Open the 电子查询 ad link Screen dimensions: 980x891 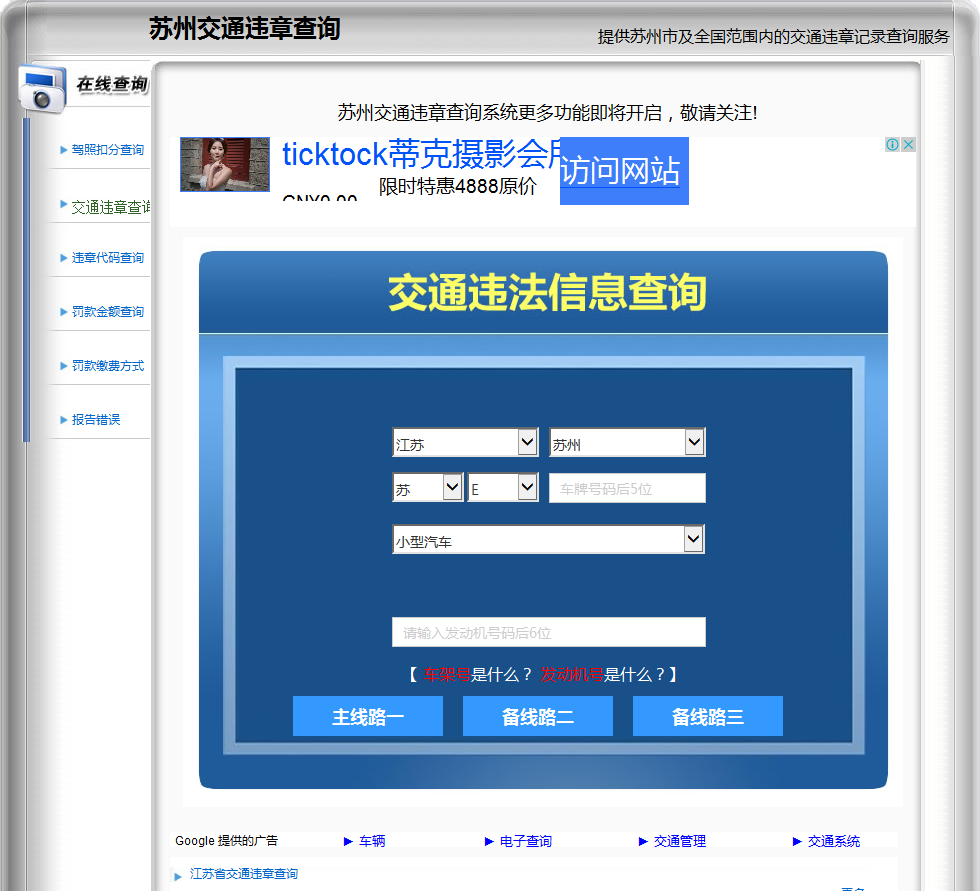pyautogui.click(x=526, y=841)
